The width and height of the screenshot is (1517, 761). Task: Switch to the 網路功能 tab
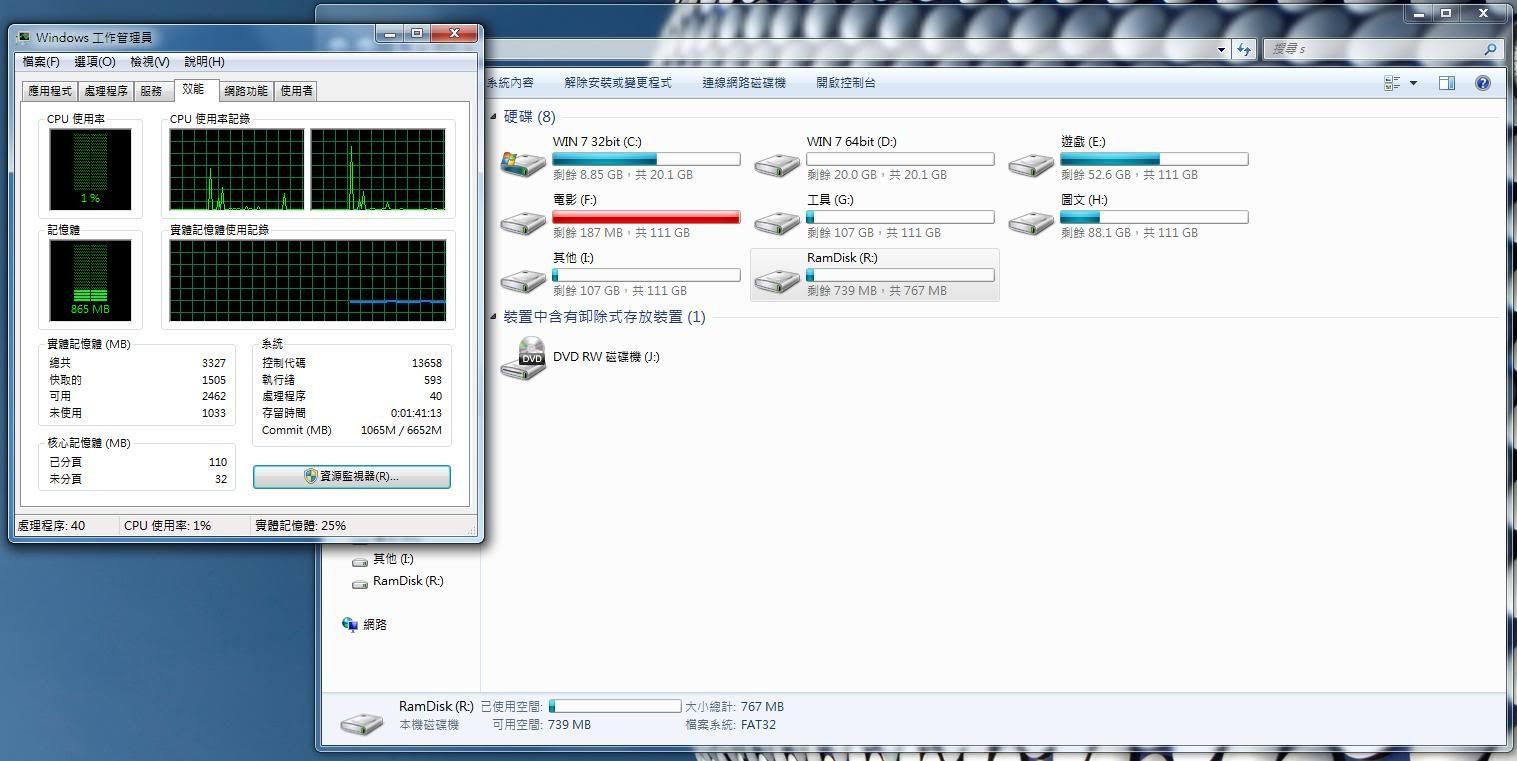pyautogui.click(x=246, y=91)
